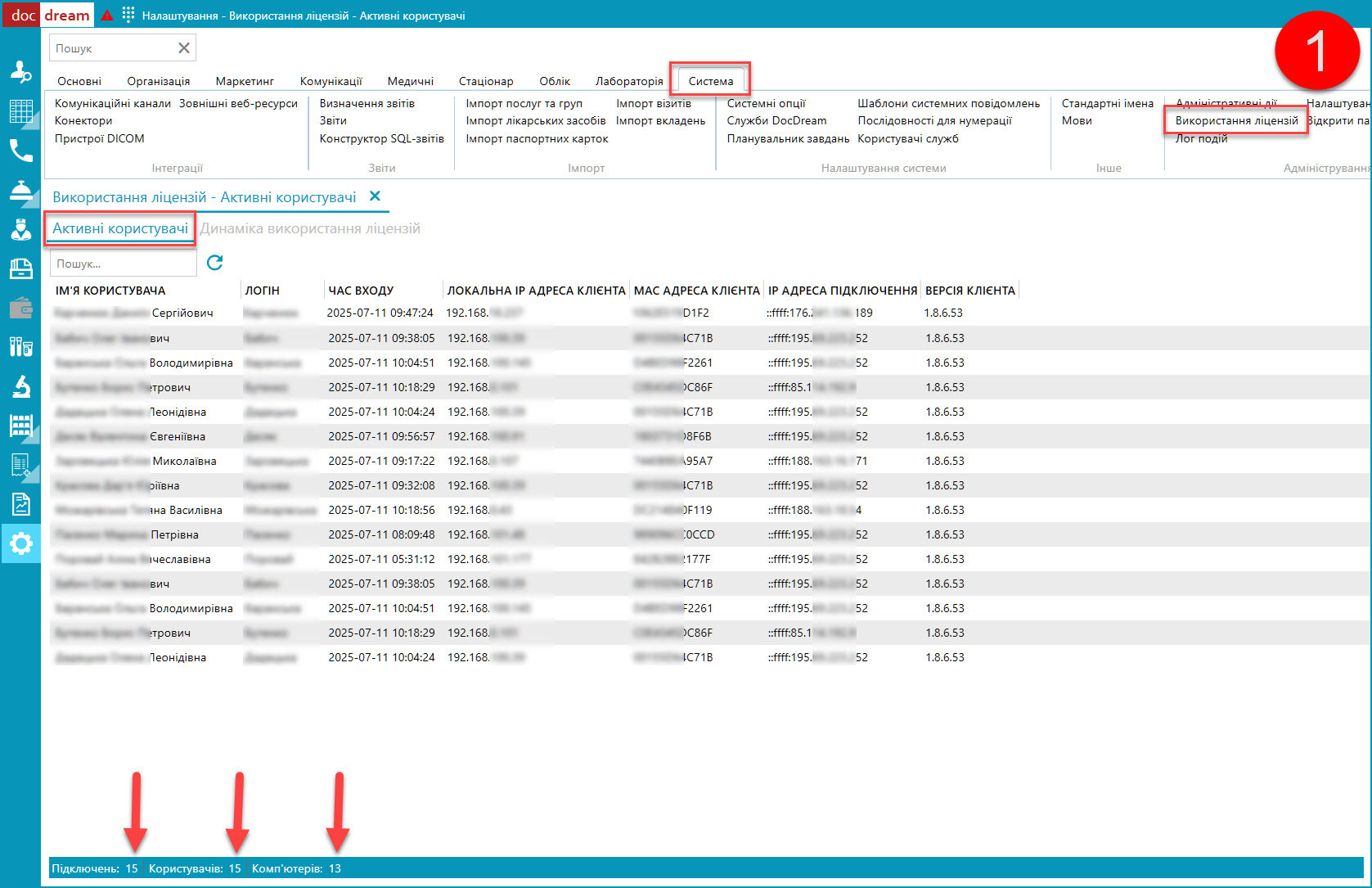Screen dimensions: 1372x888
Task: Open the microscope icon in sidebar
Action: (20, 386)
